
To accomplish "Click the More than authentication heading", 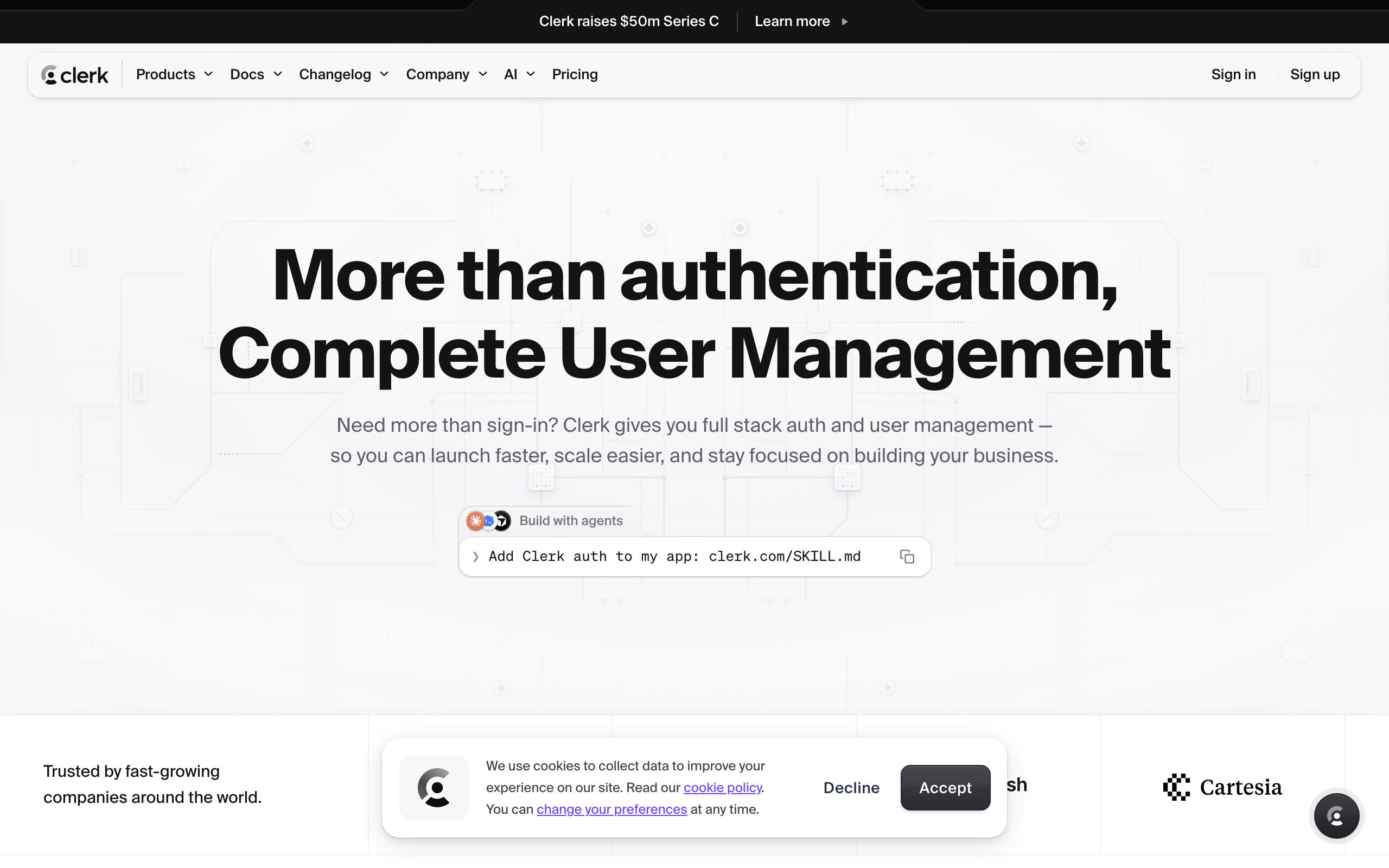I will pos(694,314).
